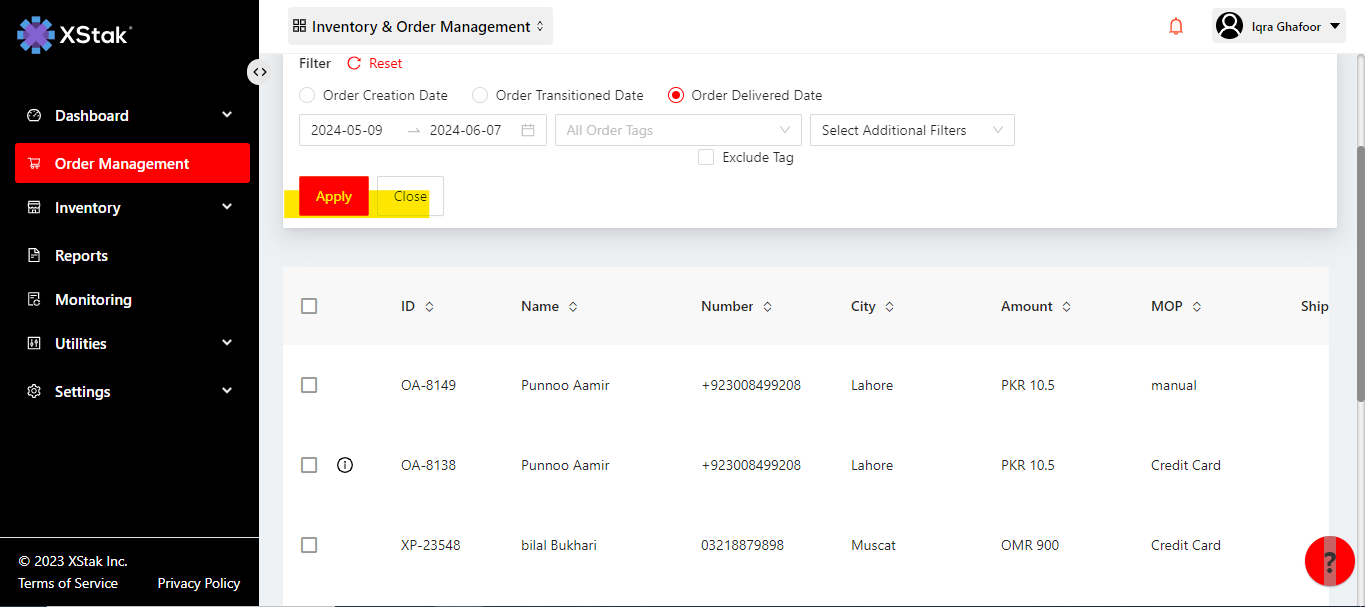Viewport: 1365px width, 607px height.
Task: Click the XStak logo
Action: [x=74, y=35]
